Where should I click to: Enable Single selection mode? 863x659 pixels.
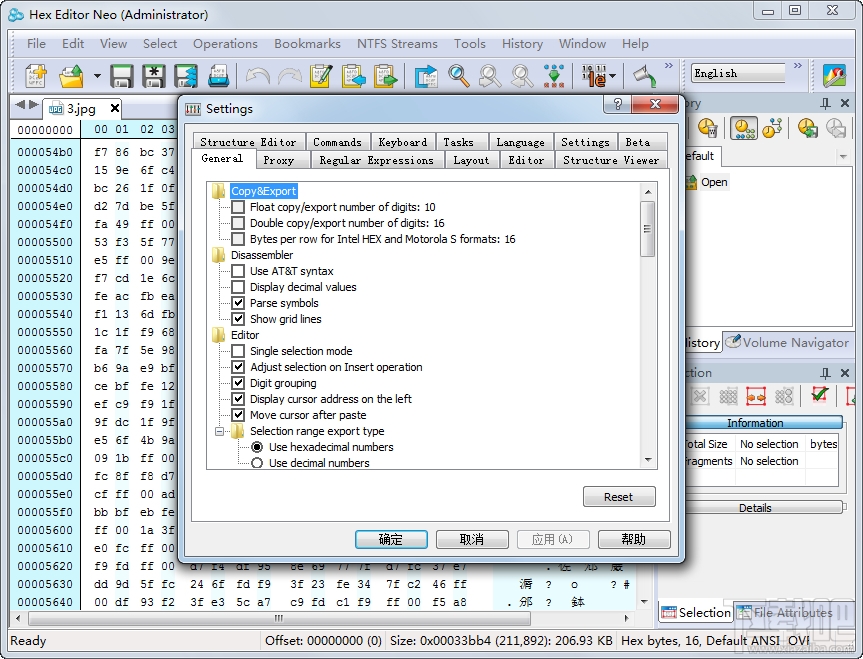coord(238,351)
